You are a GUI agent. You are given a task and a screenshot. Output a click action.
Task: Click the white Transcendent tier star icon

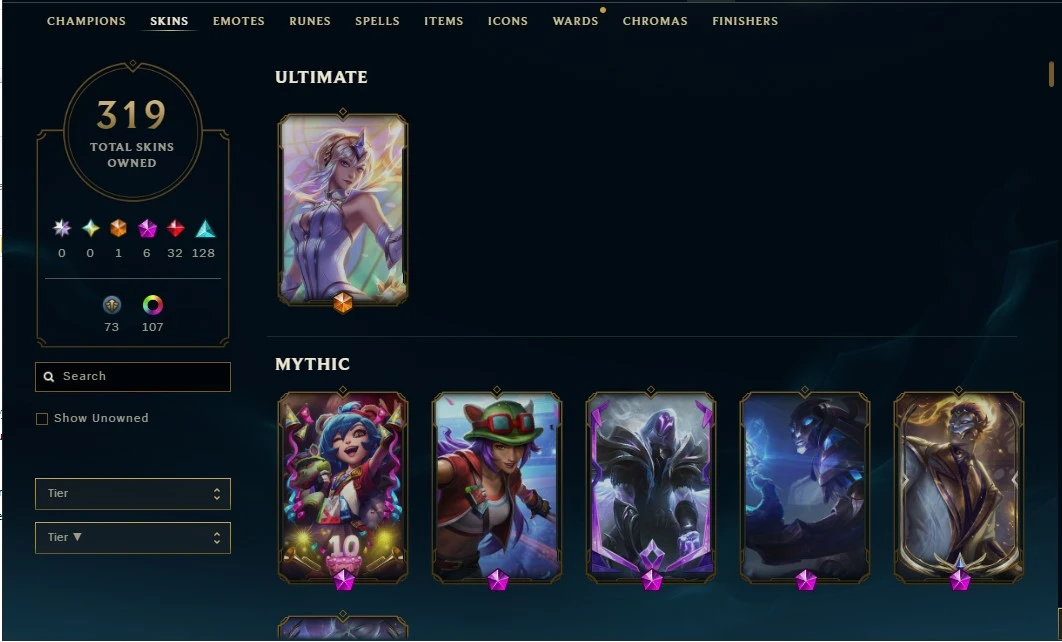[x=62, y=229]
